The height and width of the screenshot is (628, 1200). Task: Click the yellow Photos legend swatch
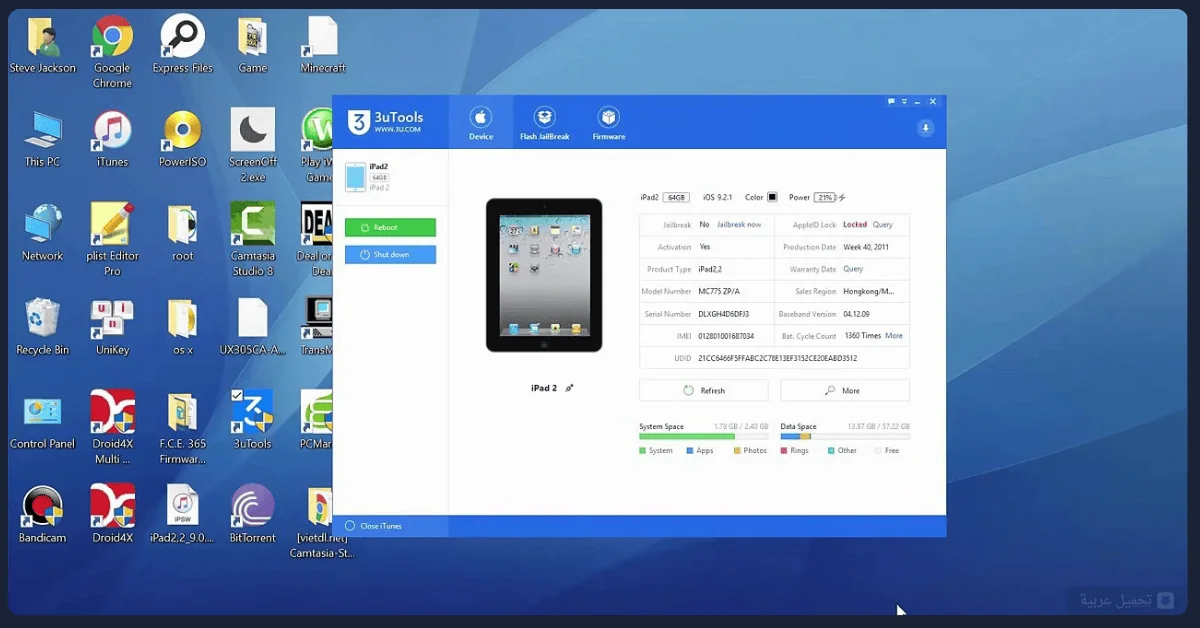[x=737, y=451]
